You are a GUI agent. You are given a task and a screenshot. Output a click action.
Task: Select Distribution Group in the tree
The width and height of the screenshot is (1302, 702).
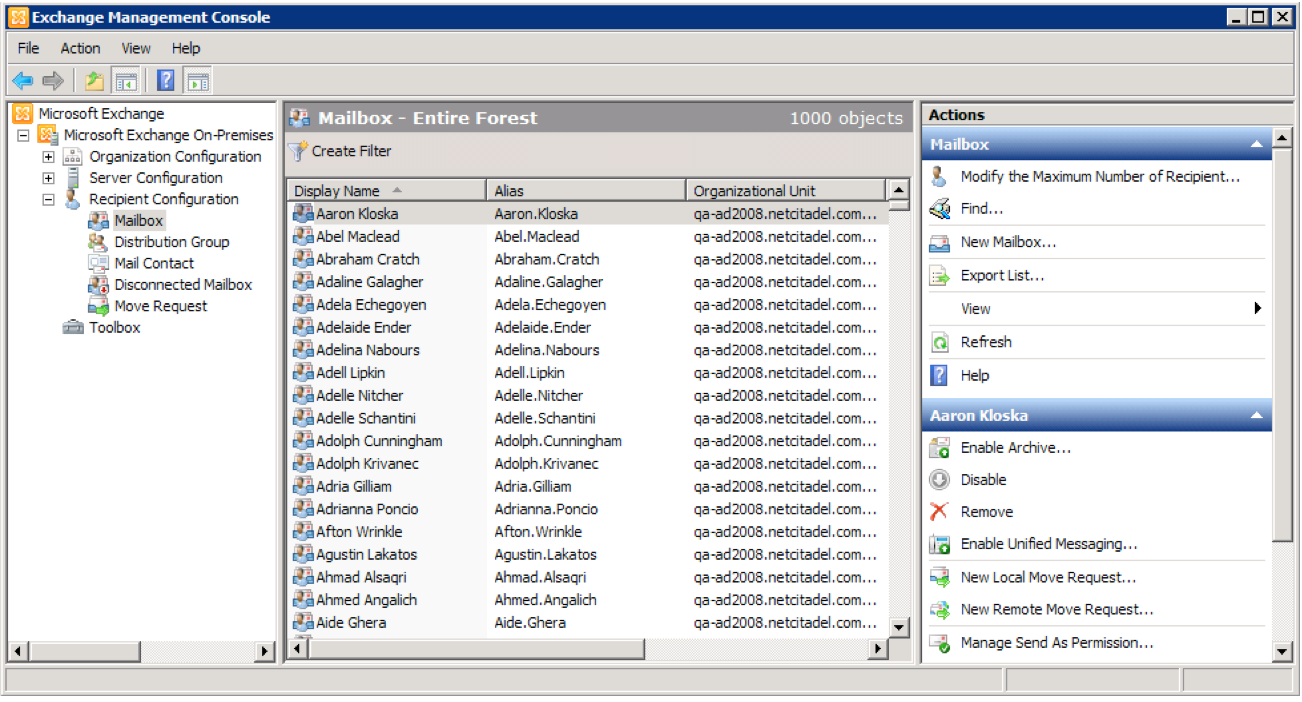coord(171,242)
